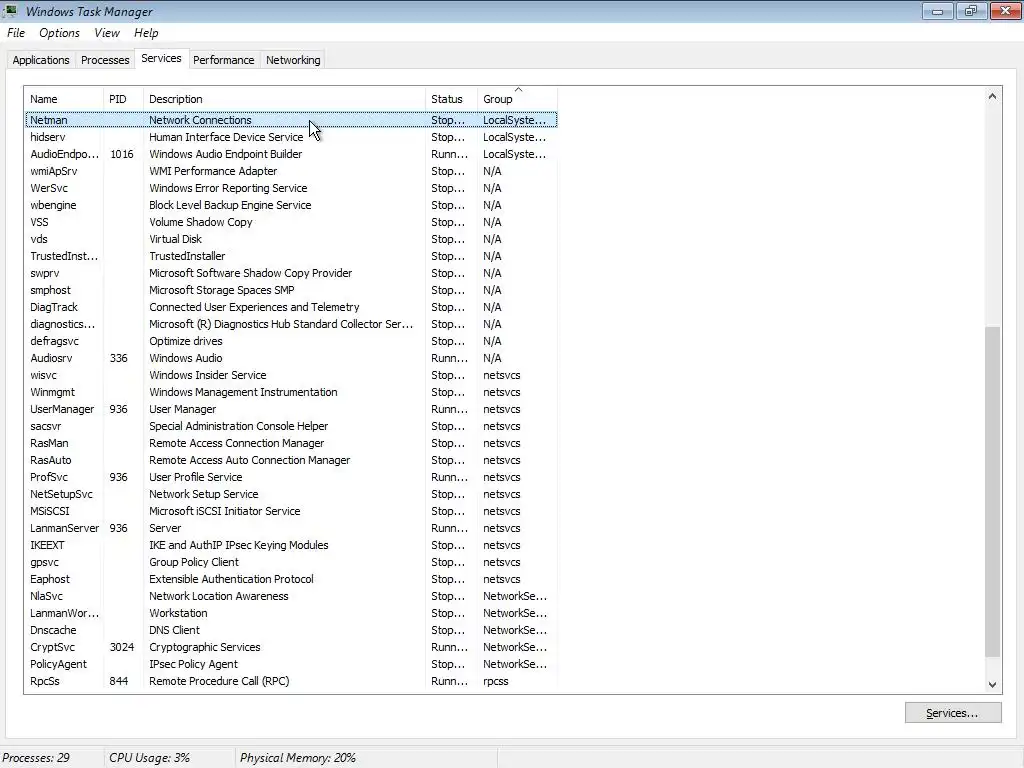Select the vds service row
1024x768 pixels.
click(291, 239)
